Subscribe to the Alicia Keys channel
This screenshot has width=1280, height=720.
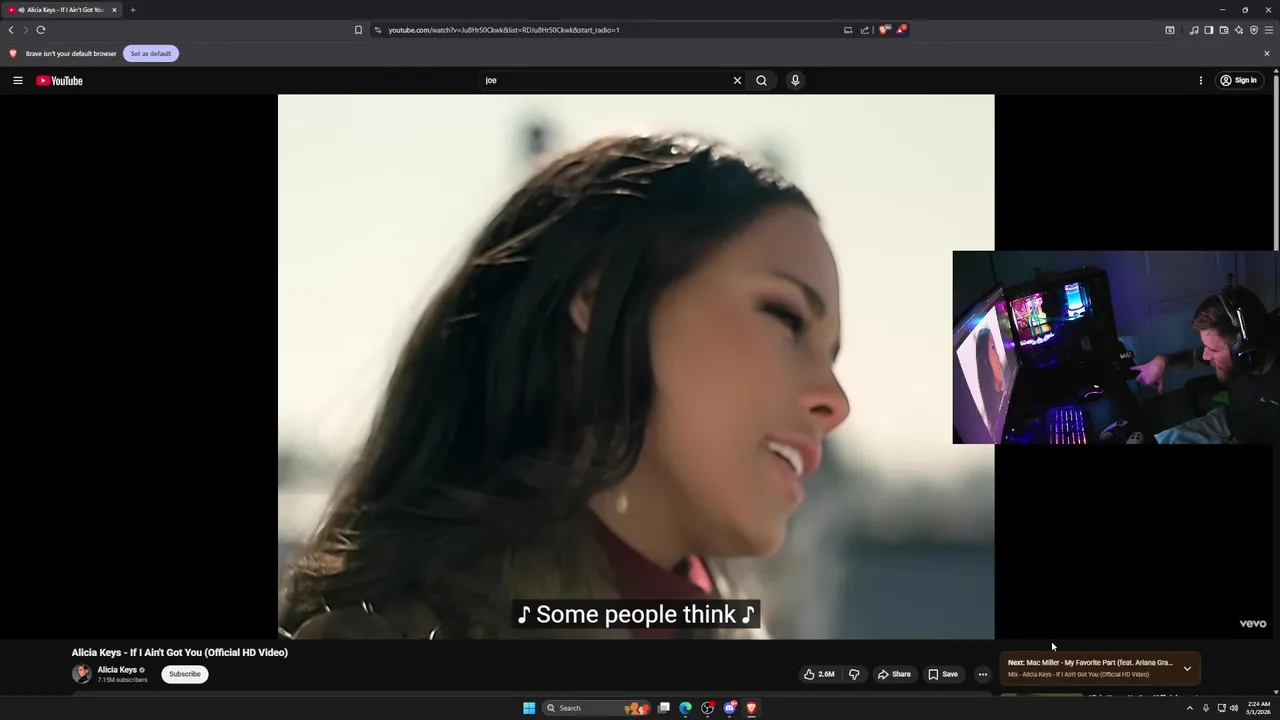(x=185, y=674)
